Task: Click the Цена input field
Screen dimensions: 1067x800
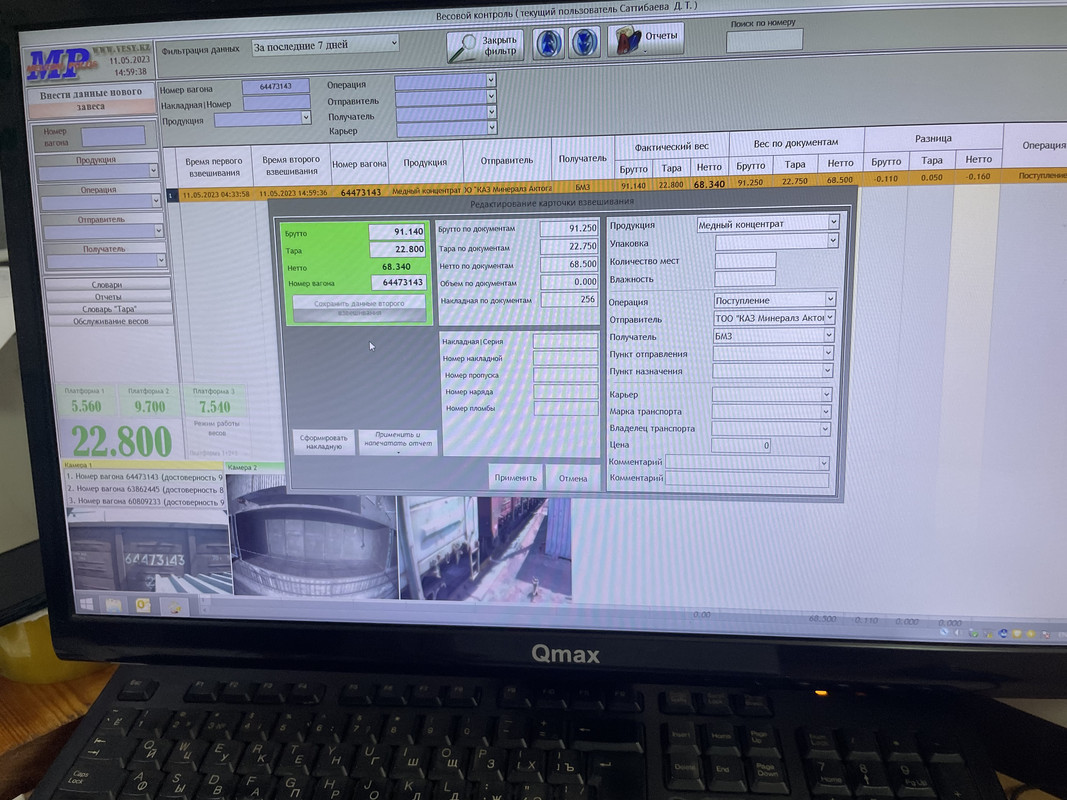Action: 741,446
